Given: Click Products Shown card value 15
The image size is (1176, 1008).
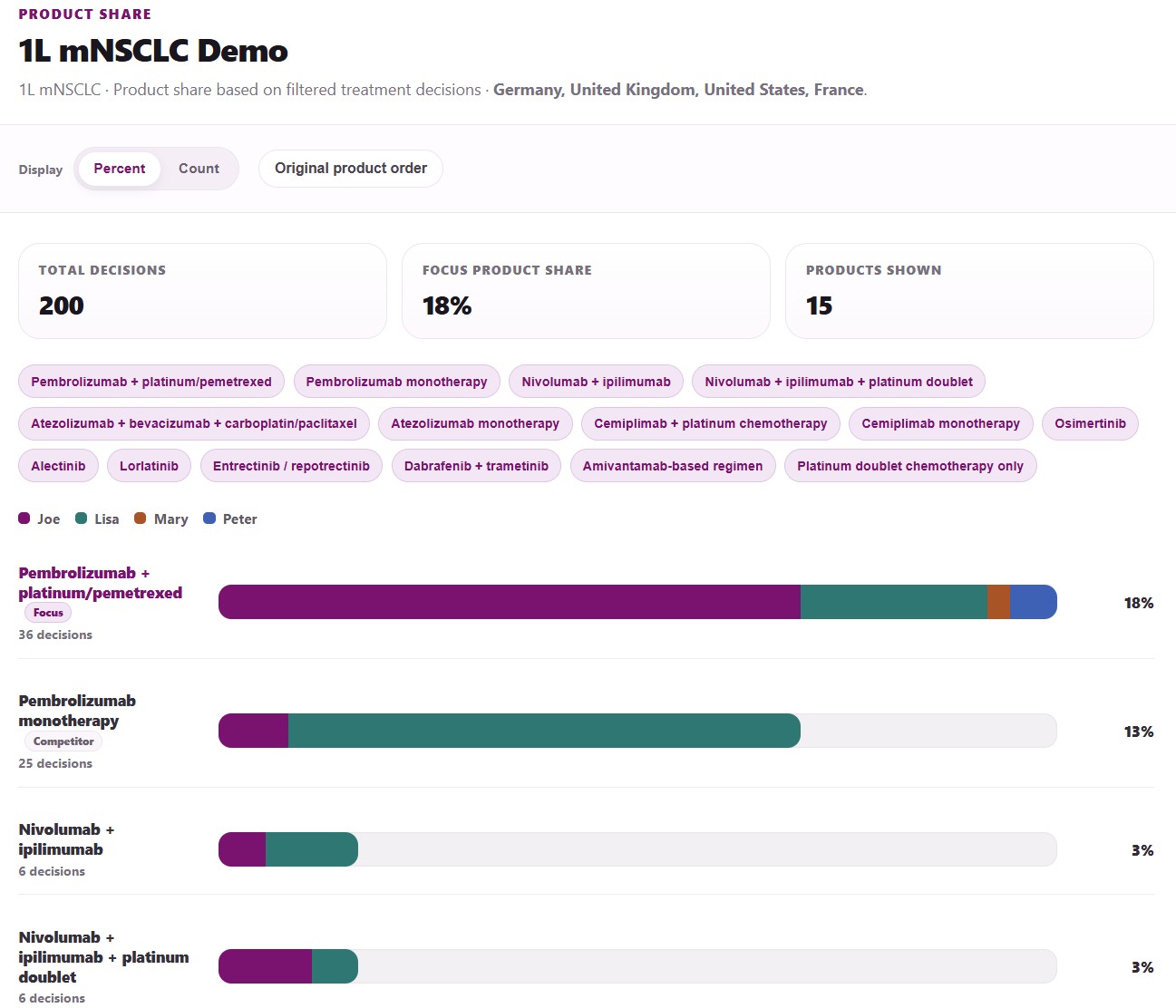Looking at the screenshot, I should [x=820, y=305].
